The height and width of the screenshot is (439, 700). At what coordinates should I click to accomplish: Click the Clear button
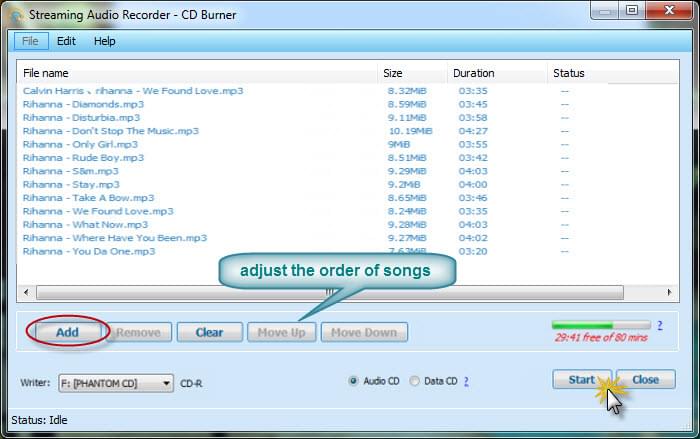pos(209,332)
